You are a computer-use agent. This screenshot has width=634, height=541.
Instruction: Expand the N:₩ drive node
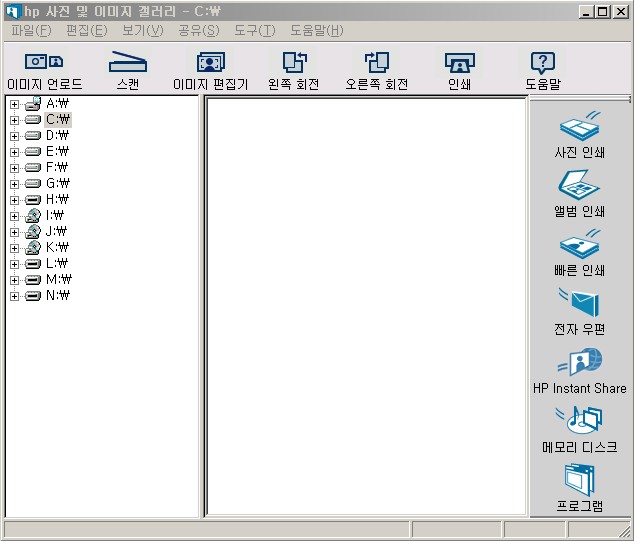point(14,296)
